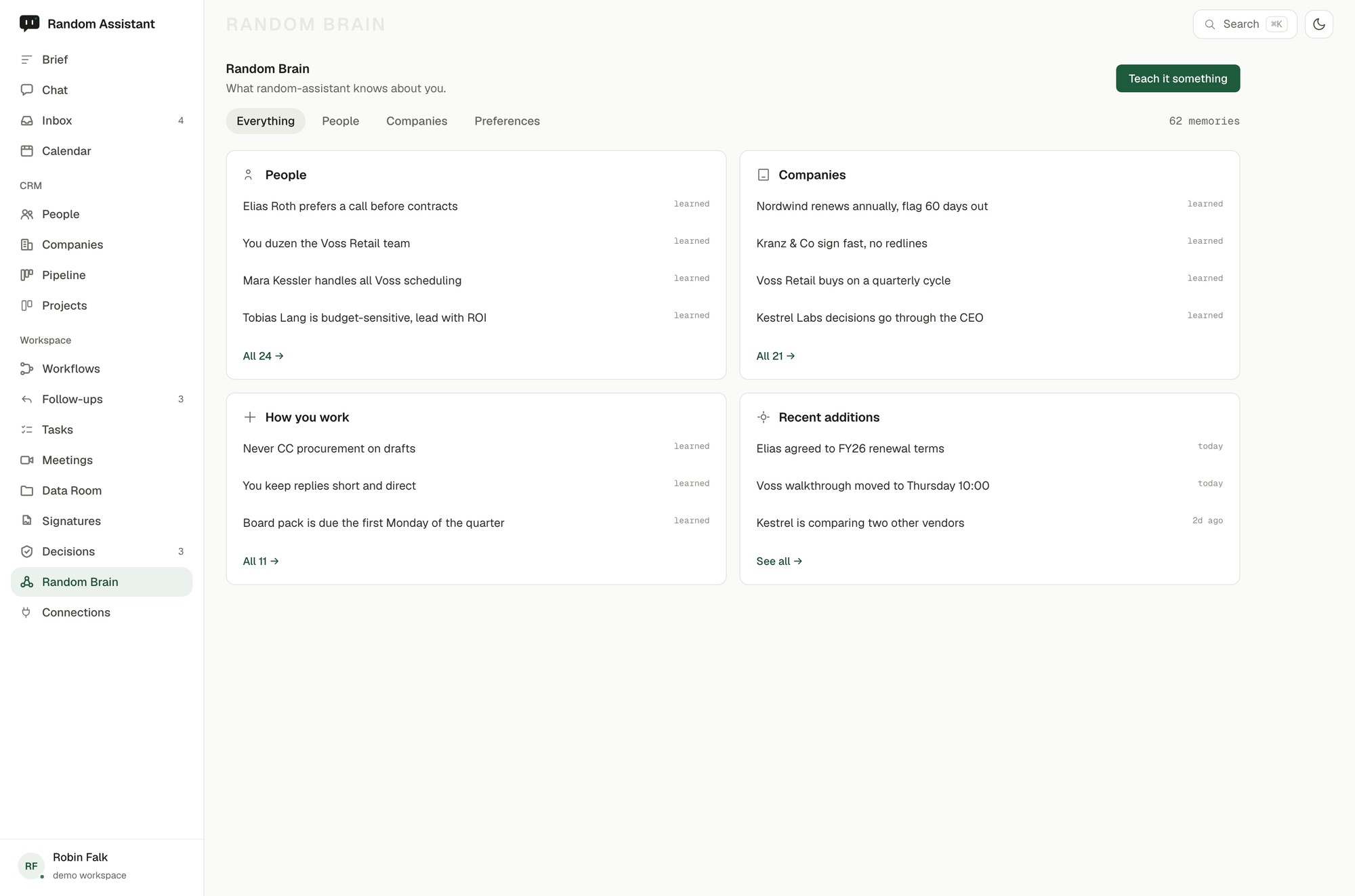The image size is (1355, 896).
Task: Click the Companies building icon in sidebar
Action: point(26,244)
